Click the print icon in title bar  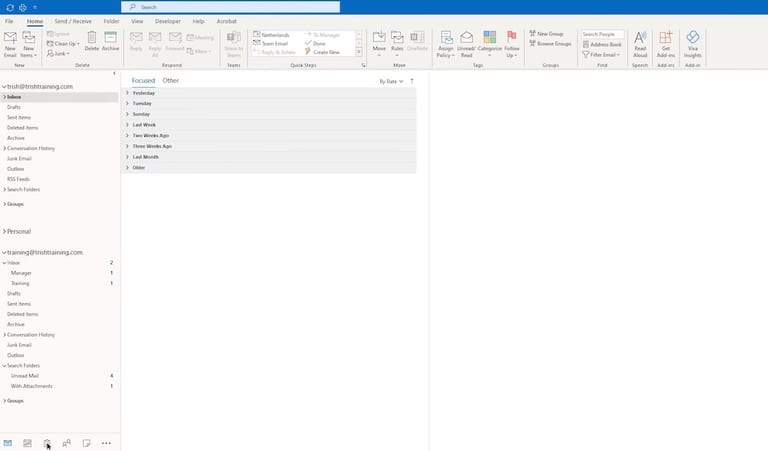tap(23, 7)
